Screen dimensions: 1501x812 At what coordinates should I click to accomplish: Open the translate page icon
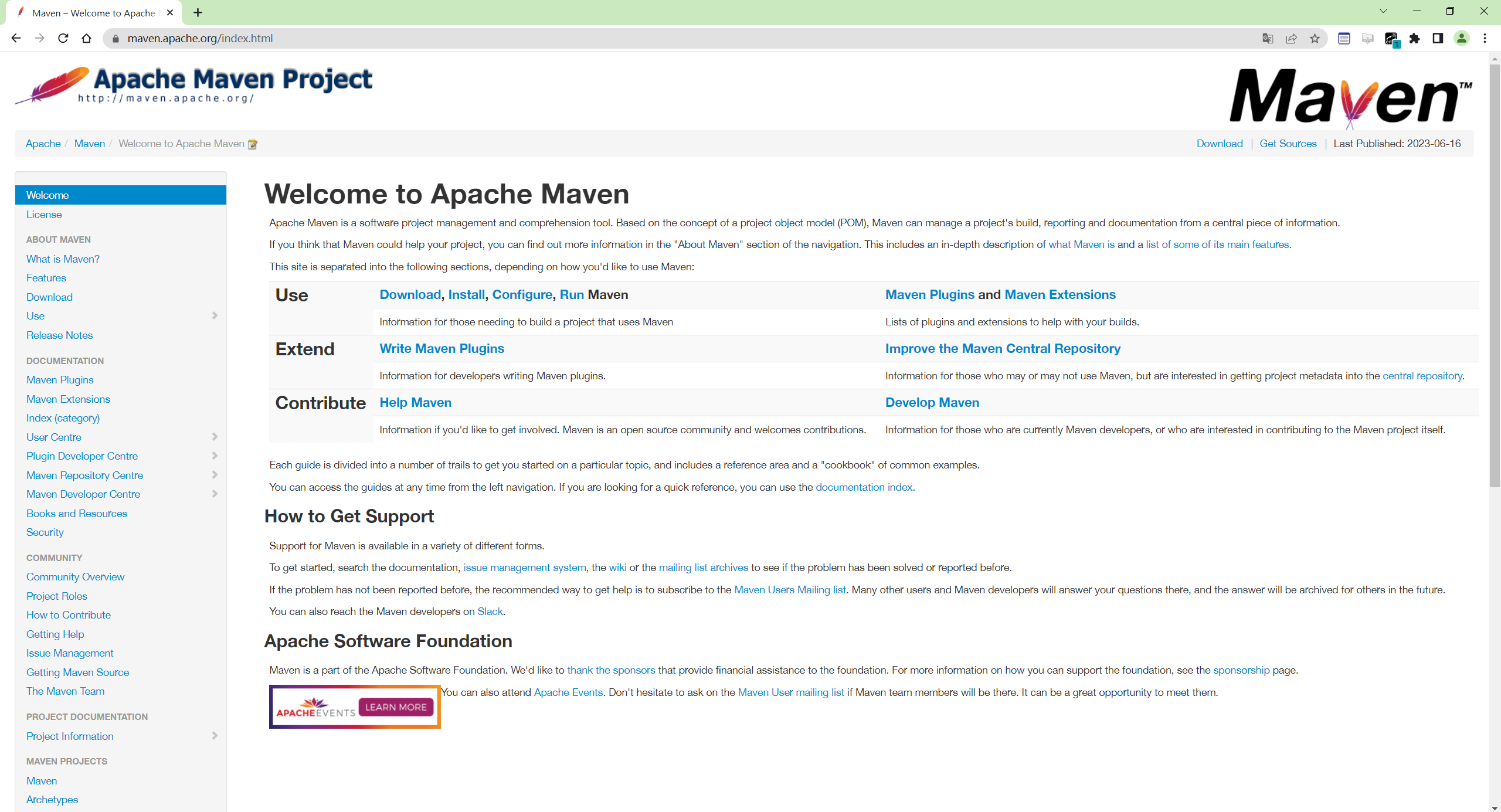pyautogui.click(x=1268, y=39)
